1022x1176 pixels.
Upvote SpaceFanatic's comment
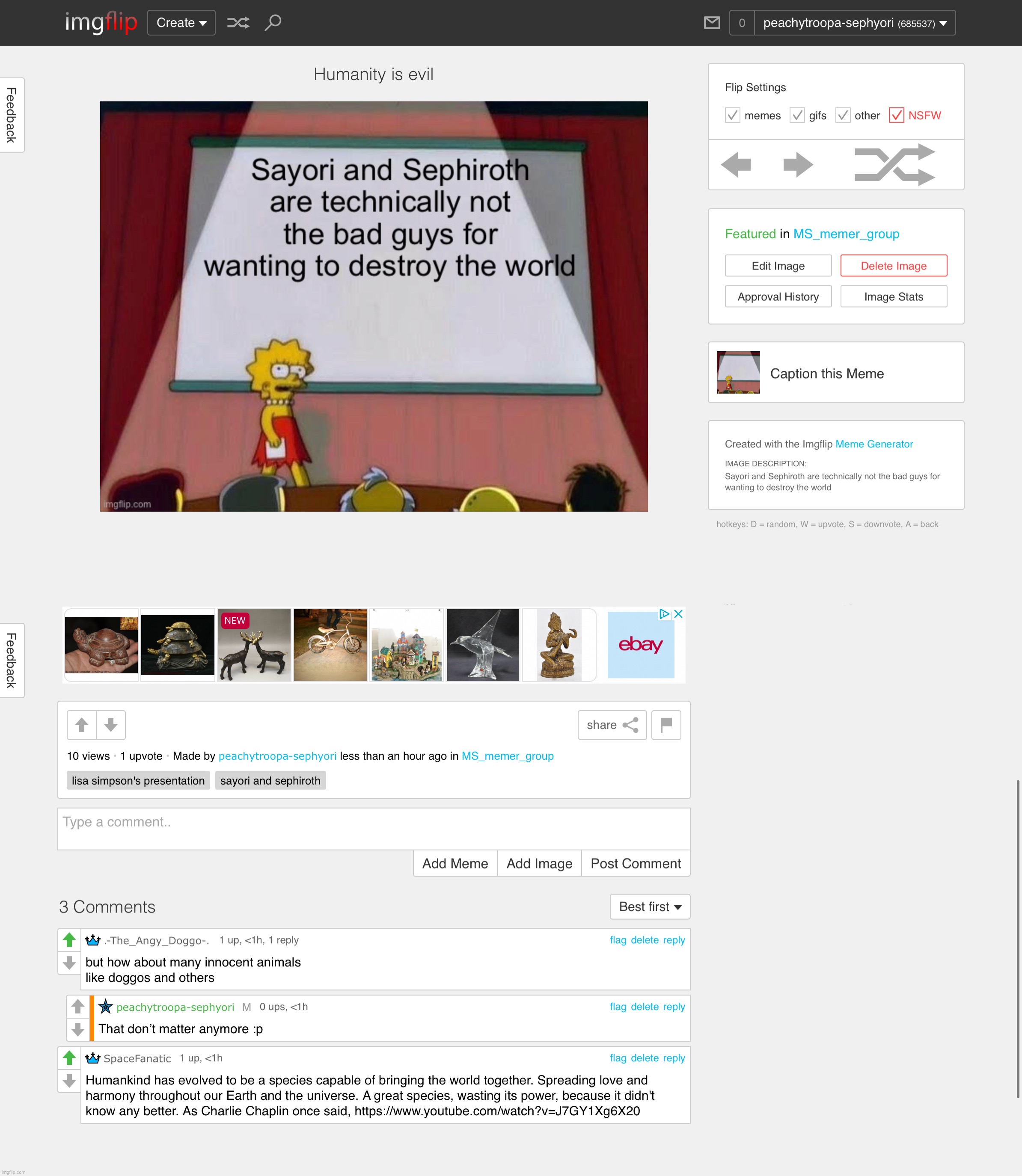pyautogui.click(x=70, y=1058)
